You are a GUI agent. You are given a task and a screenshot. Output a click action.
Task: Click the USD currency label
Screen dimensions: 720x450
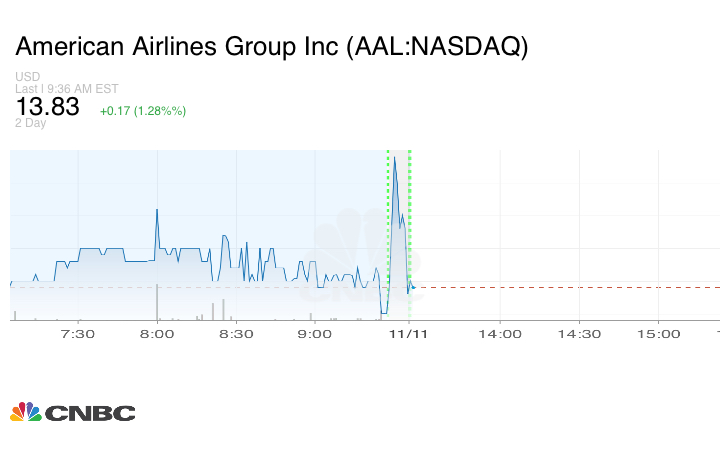point(27,77)
